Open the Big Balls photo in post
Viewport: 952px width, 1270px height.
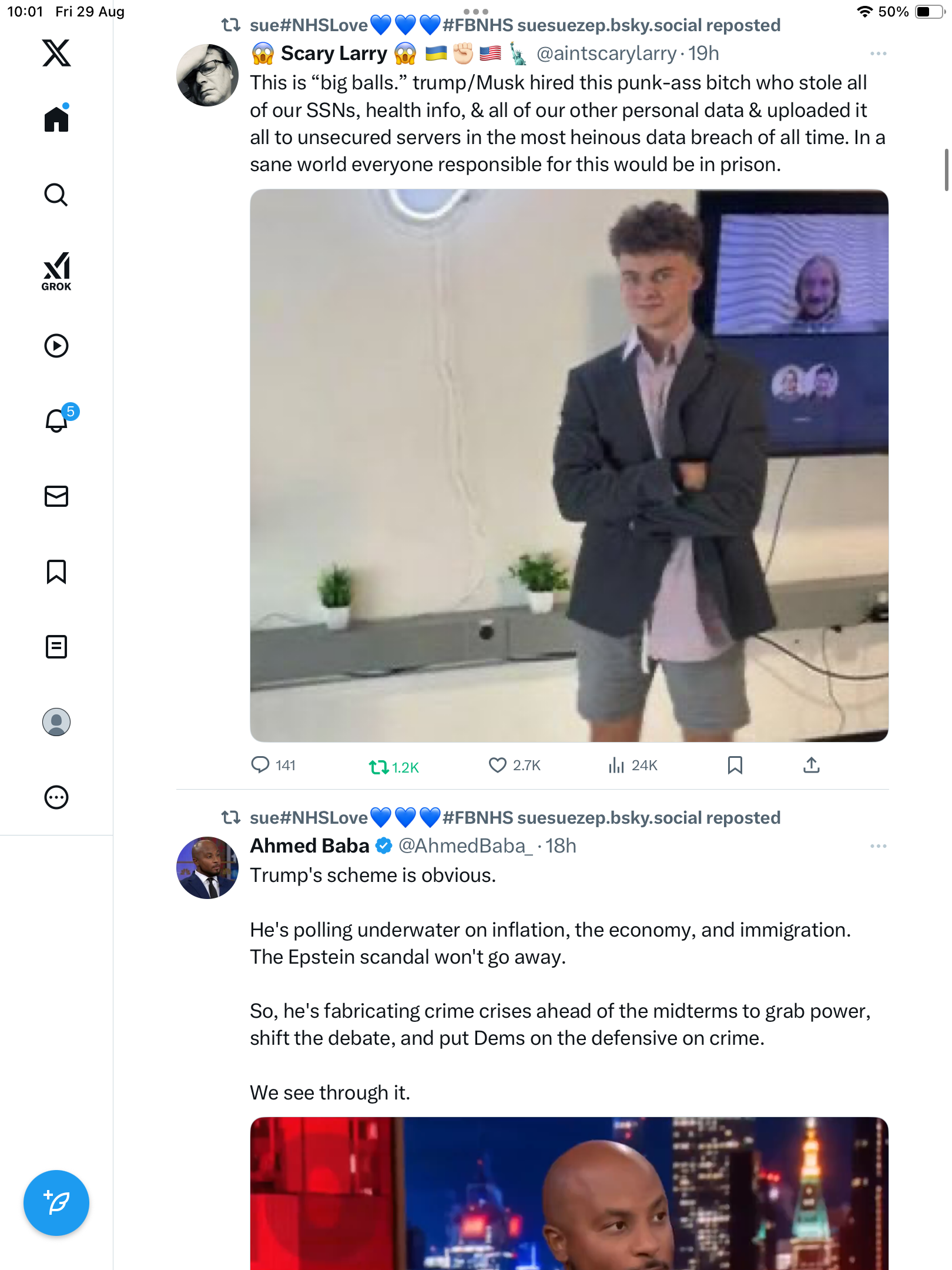tap(569, 466)
